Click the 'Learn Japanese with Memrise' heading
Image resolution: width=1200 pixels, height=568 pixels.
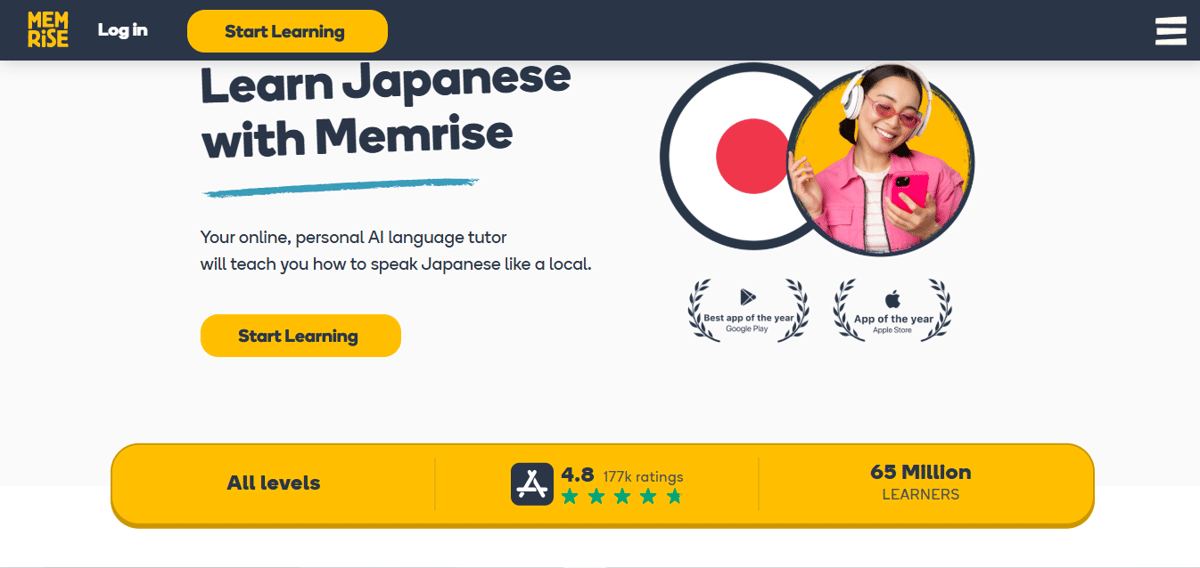386,110
